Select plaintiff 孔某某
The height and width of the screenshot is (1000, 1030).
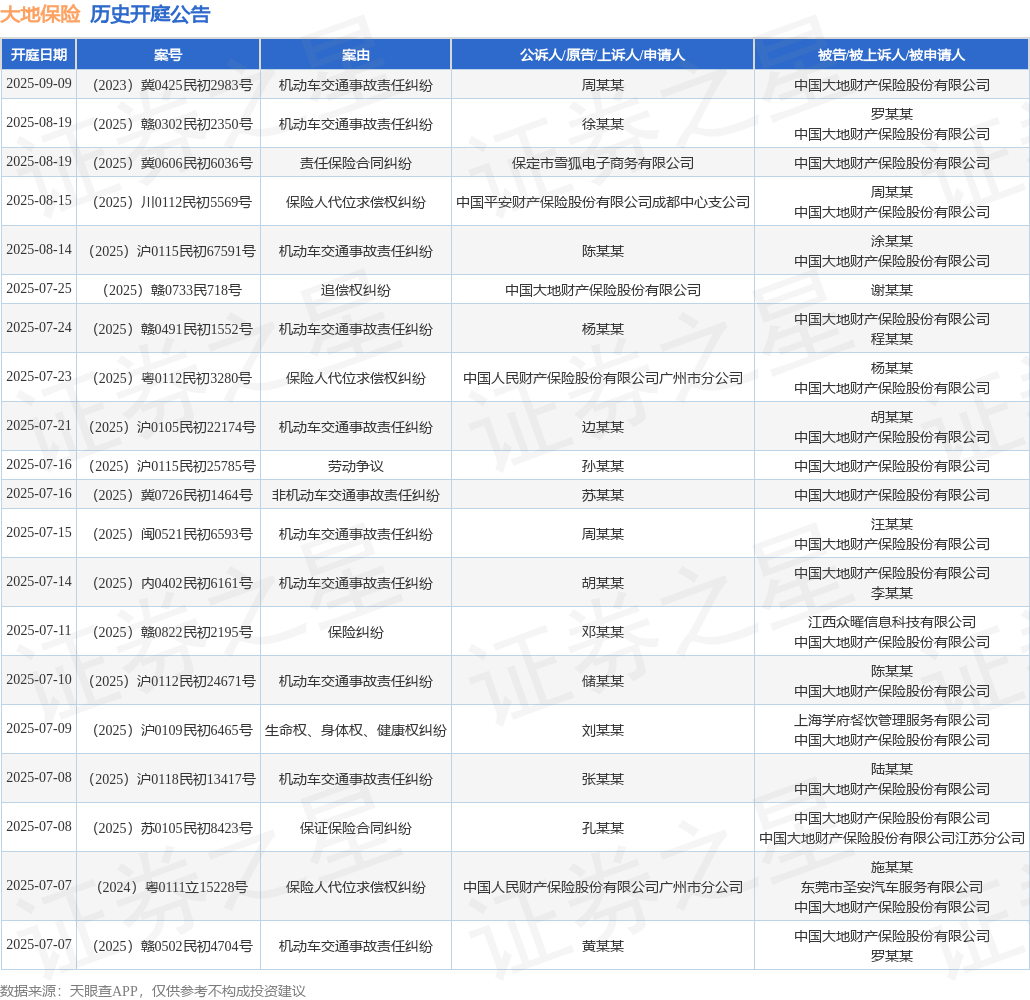(602, 828)
